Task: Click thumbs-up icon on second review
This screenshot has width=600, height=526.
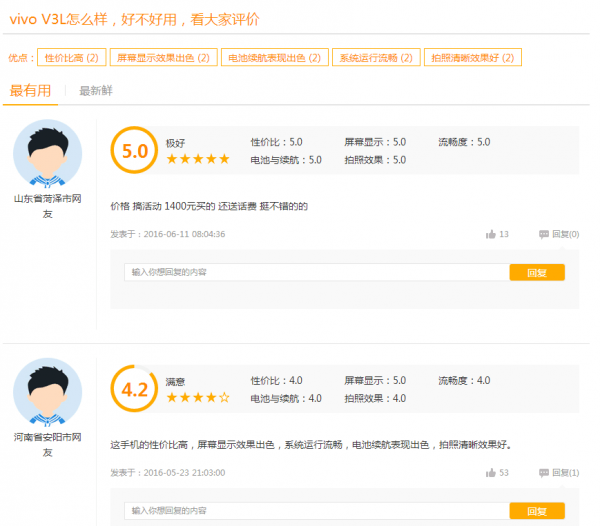Action: (x=490, y=472)
